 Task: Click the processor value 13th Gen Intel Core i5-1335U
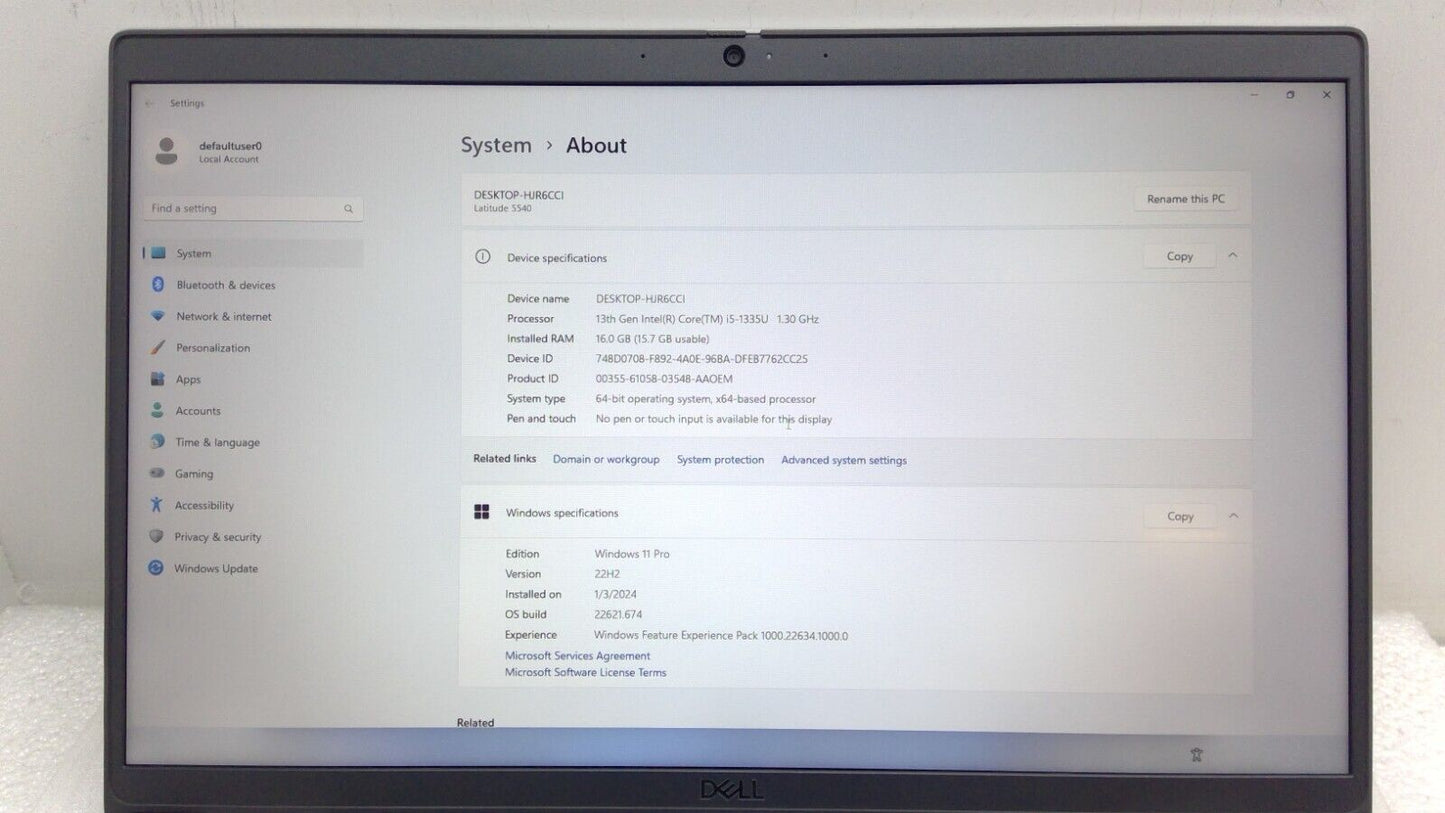(707, 319)
